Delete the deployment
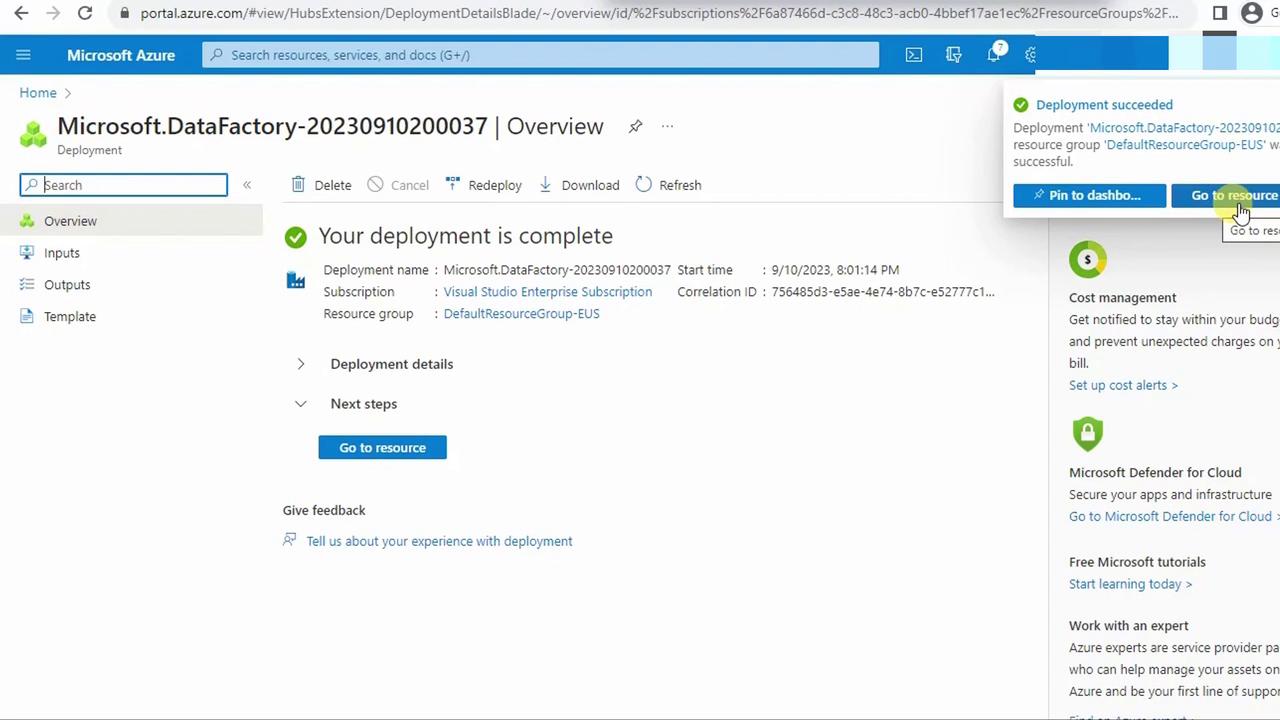This screenshot has height=720, width=1280. coord(322,185)
